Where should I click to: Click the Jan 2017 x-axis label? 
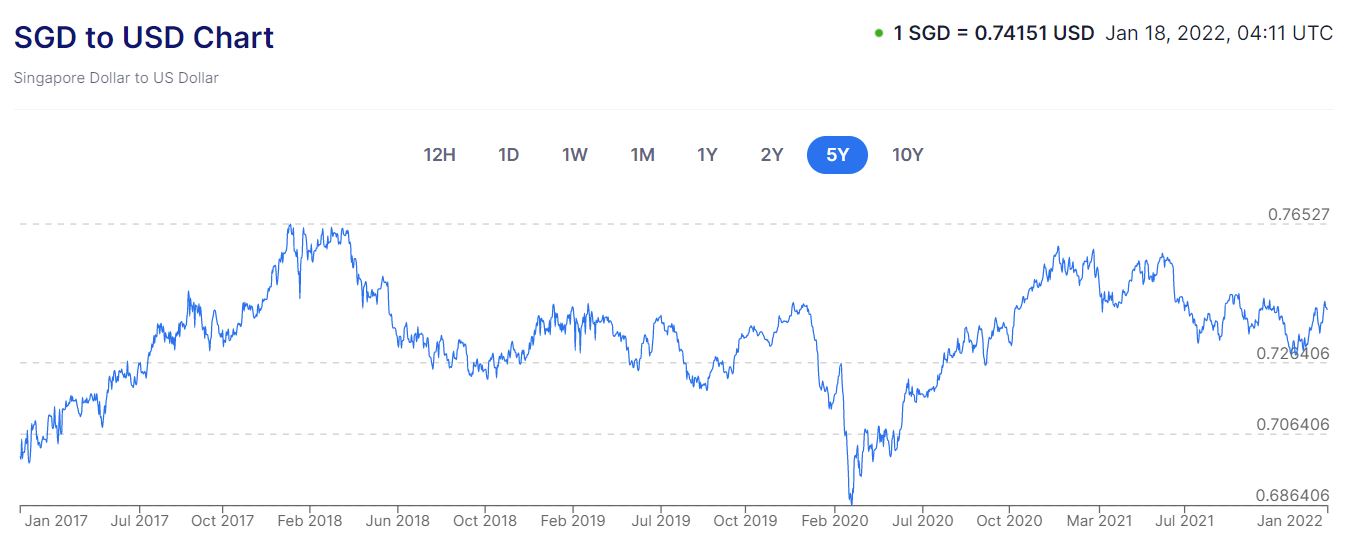click(57, 521)
